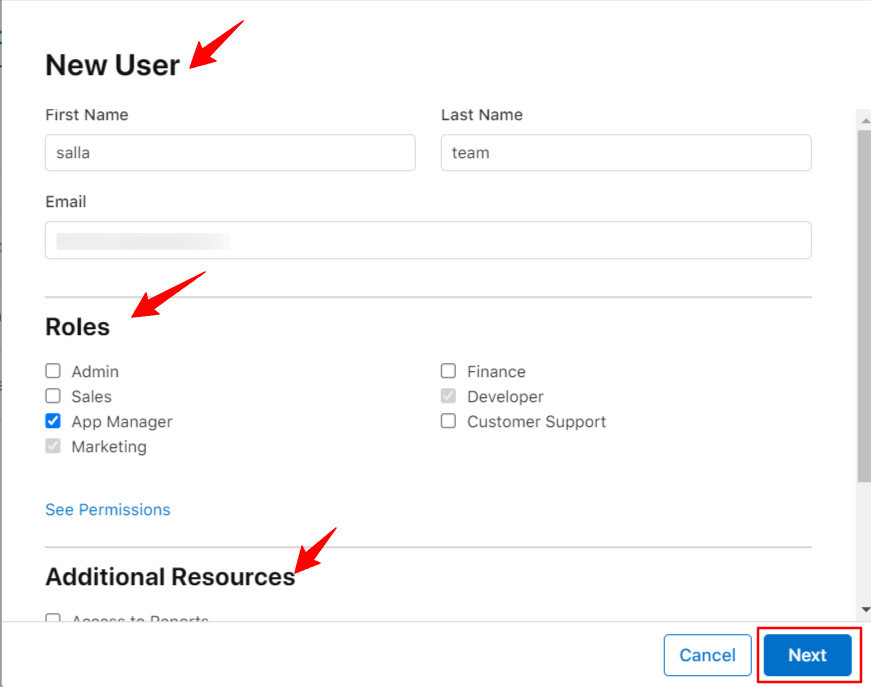
Task: Toggle the Developer role checkbox
Action: click(x=448, y=396)
